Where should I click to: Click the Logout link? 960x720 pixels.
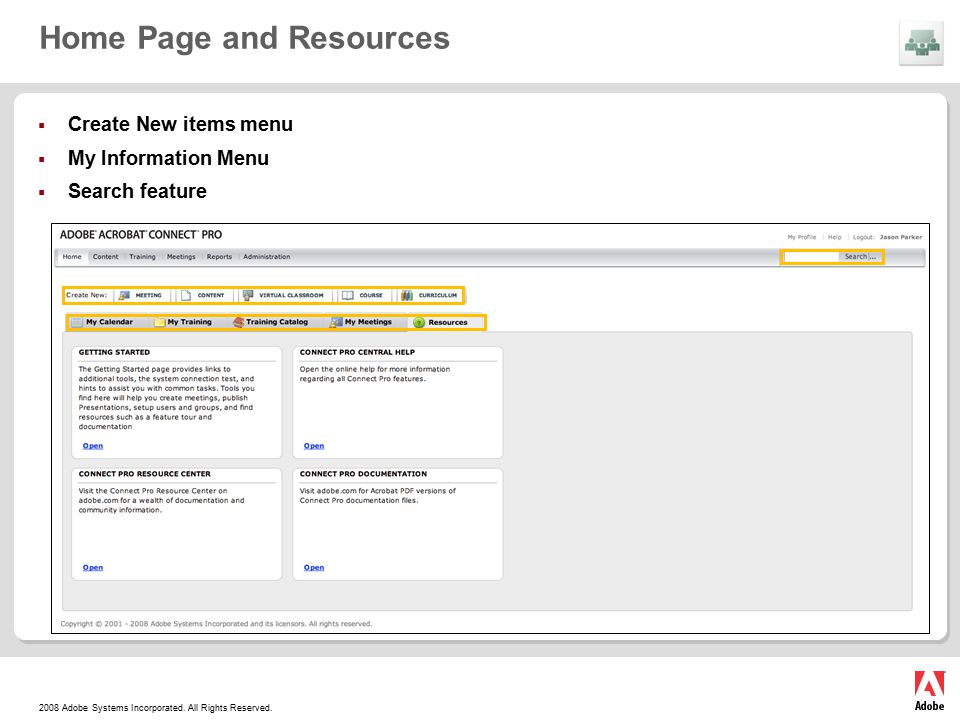863,237
